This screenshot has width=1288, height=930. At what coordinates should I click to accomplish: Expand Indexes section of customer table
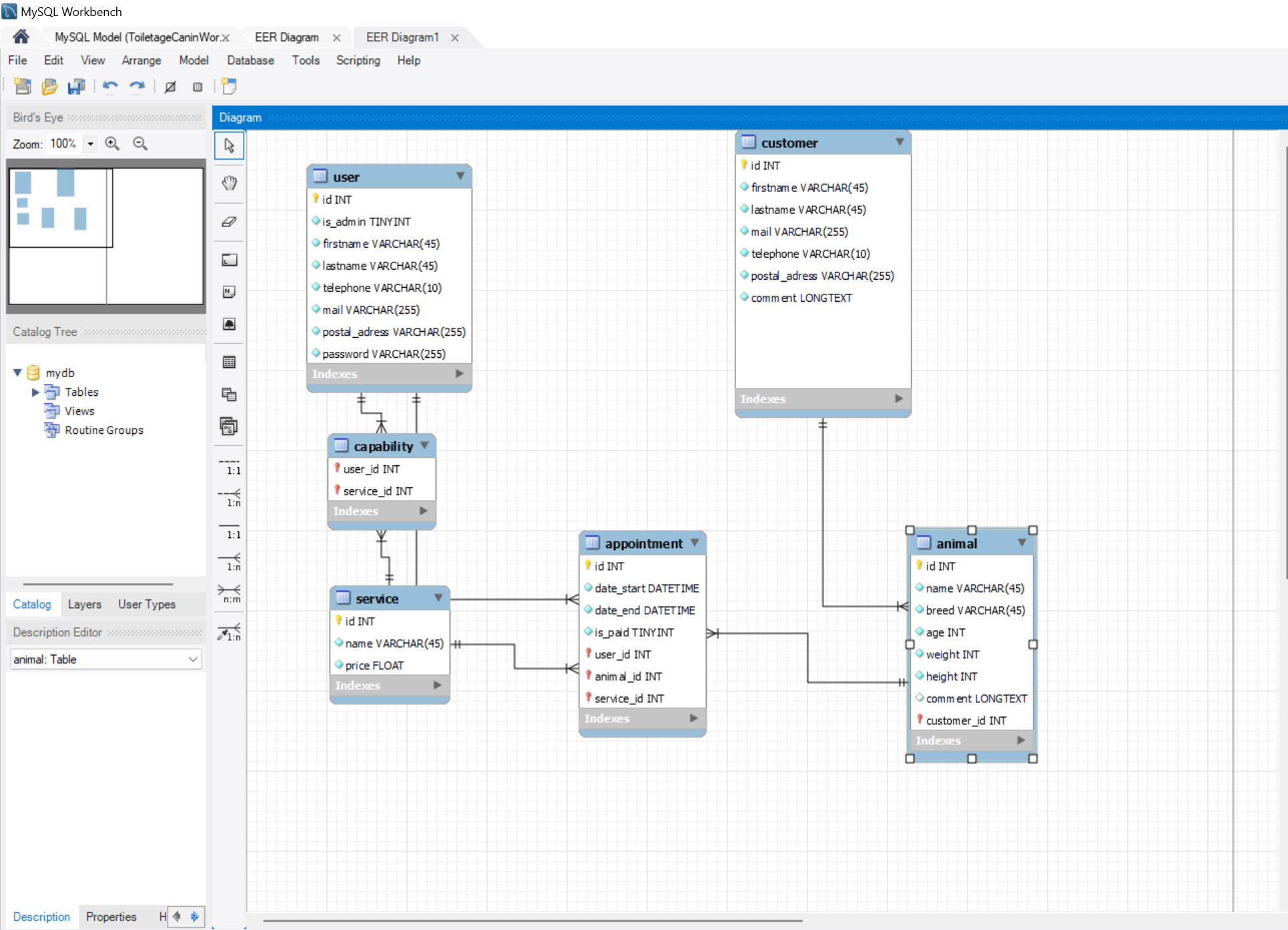898,399
